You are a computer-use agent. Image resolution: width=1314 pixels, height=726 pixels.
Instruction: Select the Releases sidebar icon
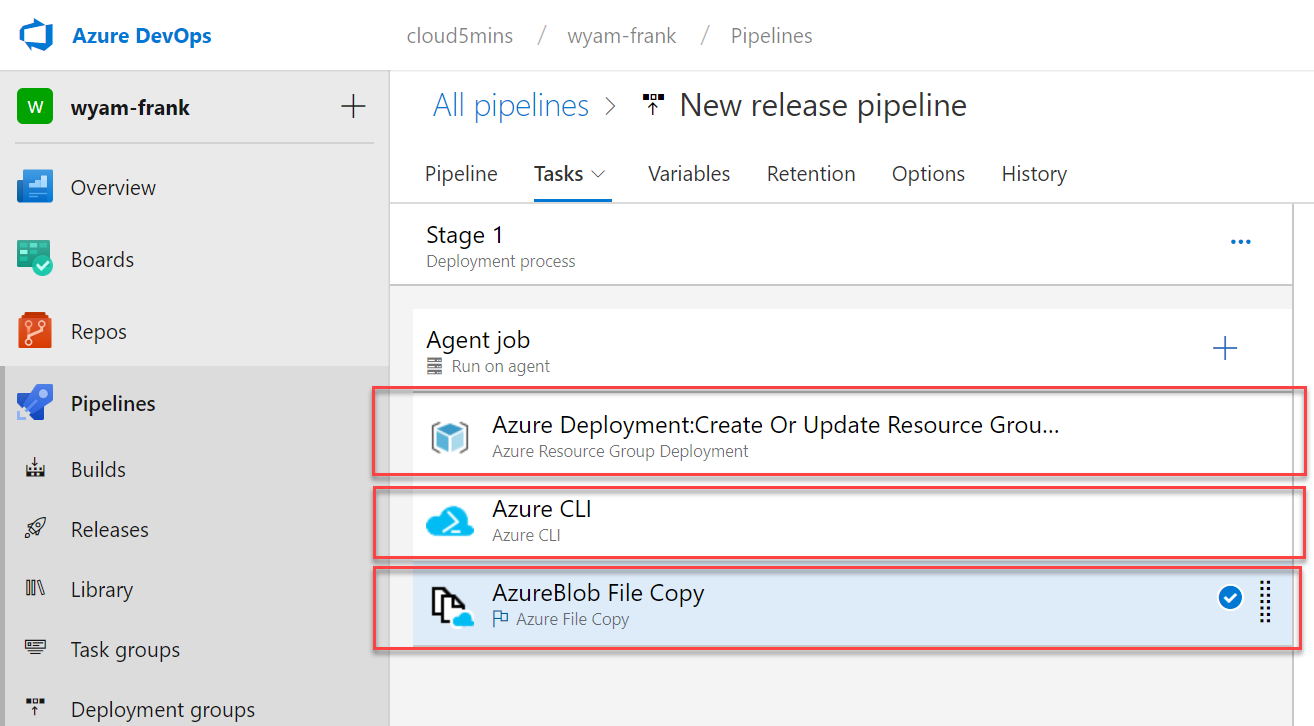(x=35, y=529)
